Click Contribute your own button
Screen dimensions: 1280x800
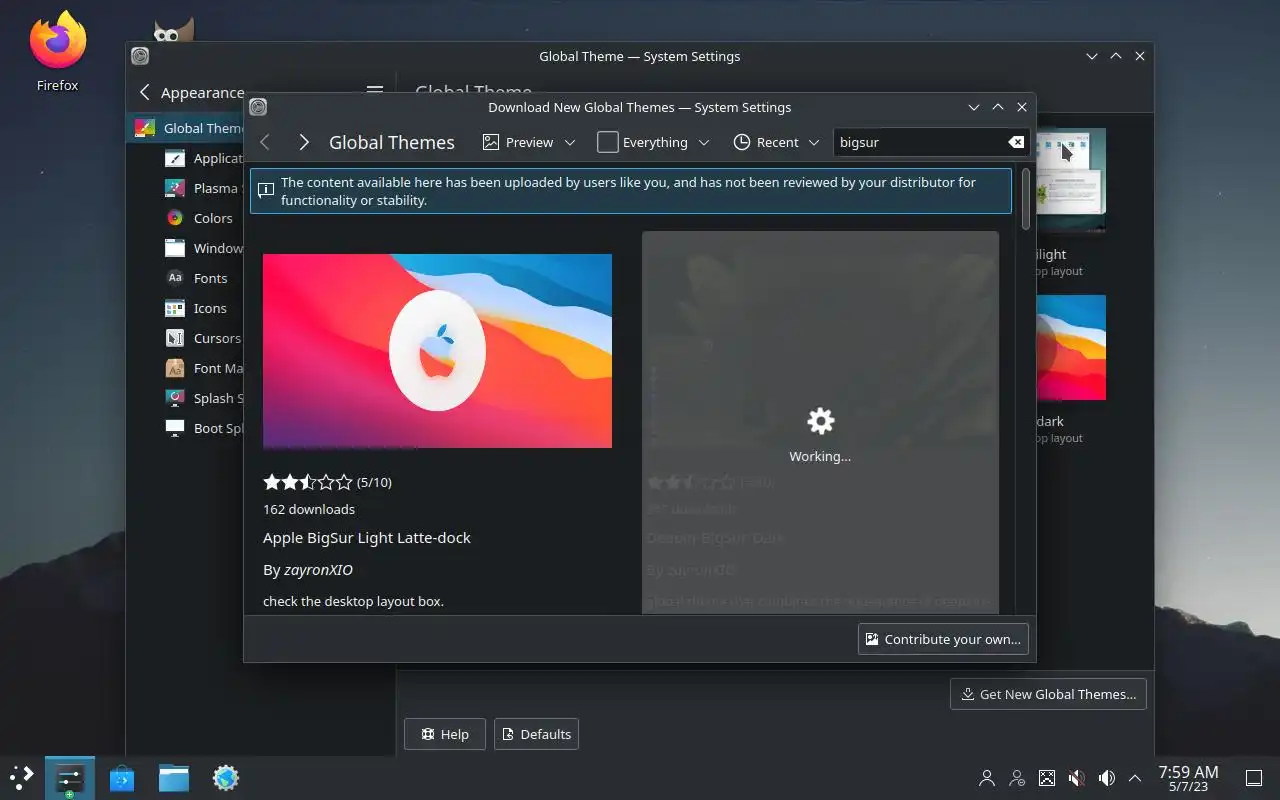tap(943, 639)
